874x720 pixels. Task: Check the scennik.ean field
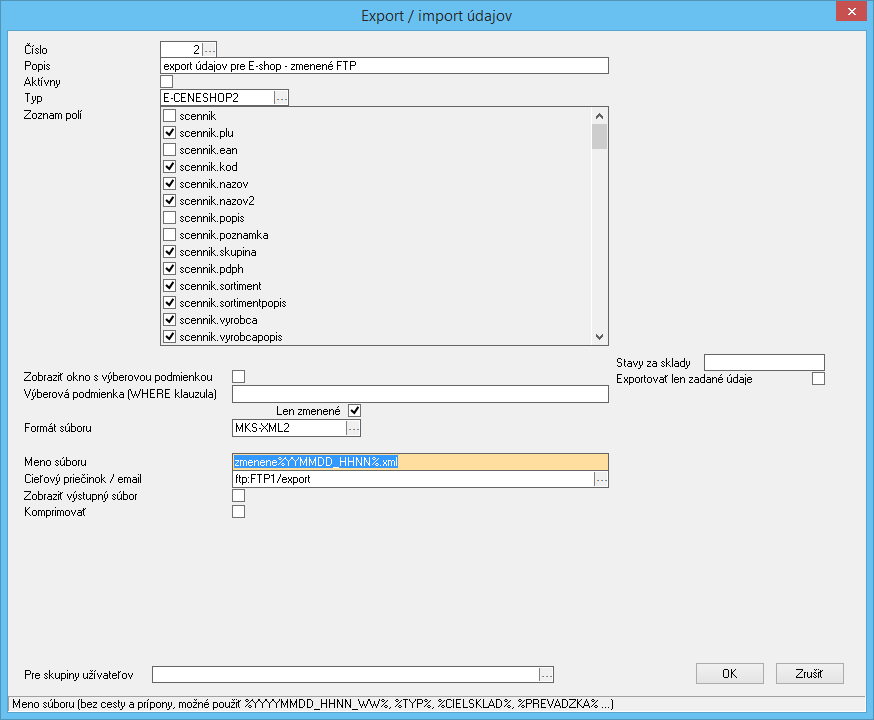[170, 150]
